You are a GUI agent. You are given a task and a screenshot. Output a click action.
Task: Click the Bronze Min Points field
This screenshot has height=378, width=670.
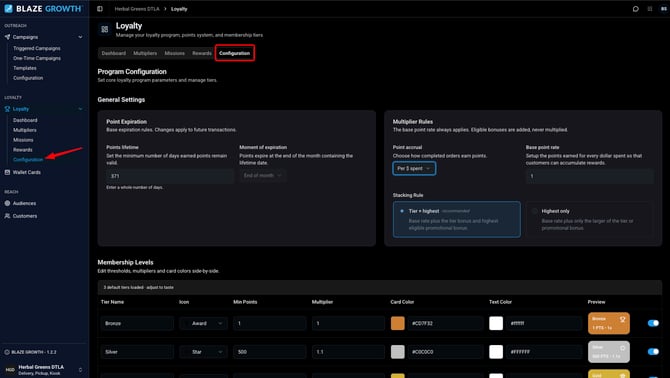point(270,323)
